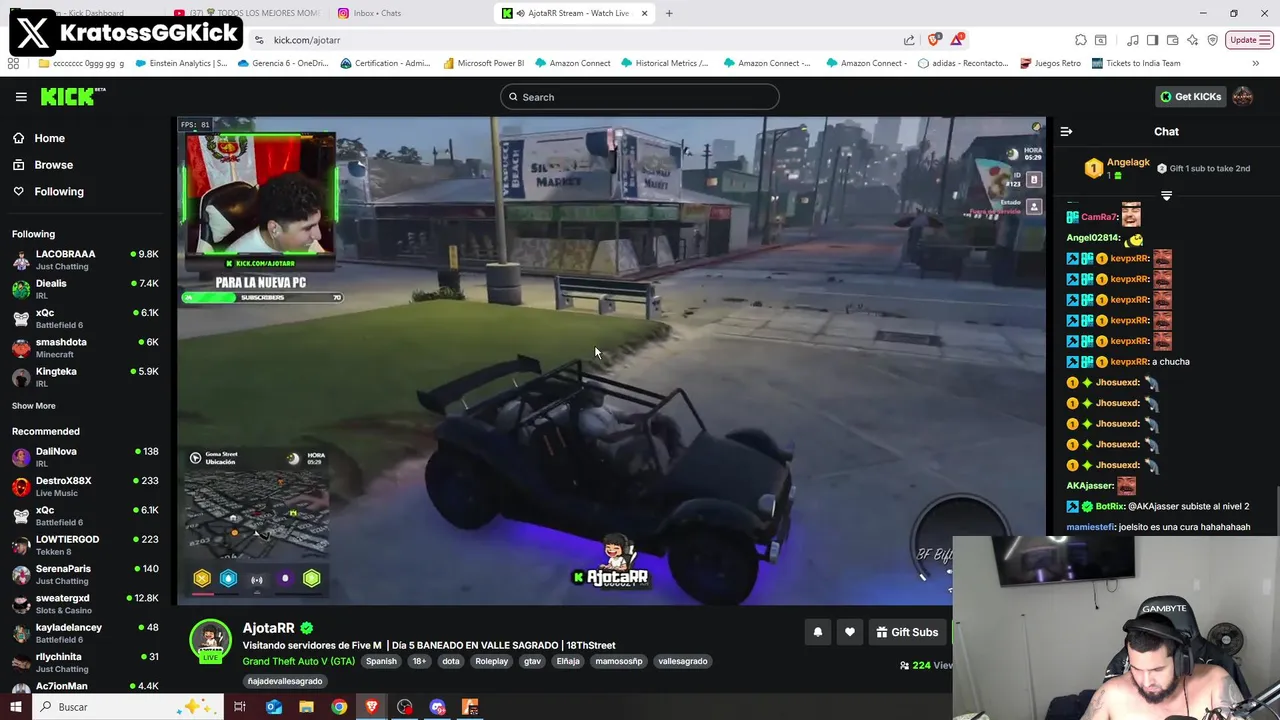Open LACOBRAAA channel in Following list
The height and width of the screenshot is (720, 1280).
click(x=85, y=260)
